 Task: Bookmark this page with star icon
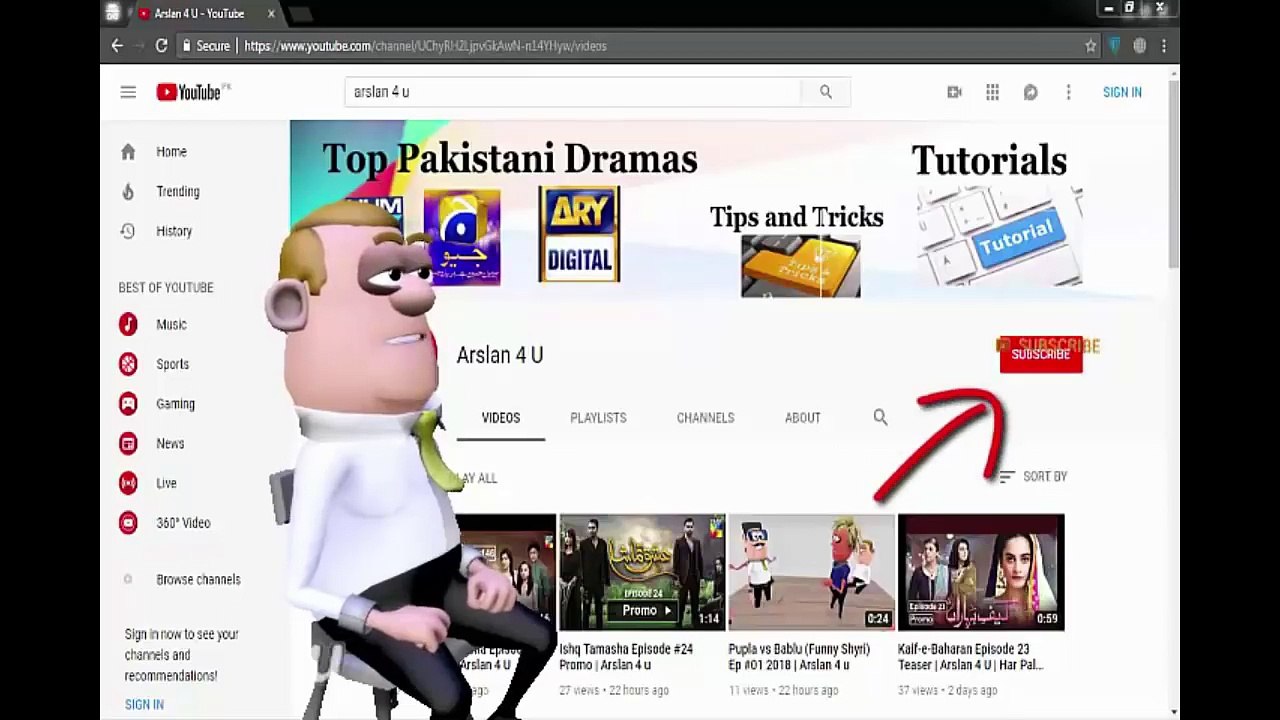tap(1091, 46)
